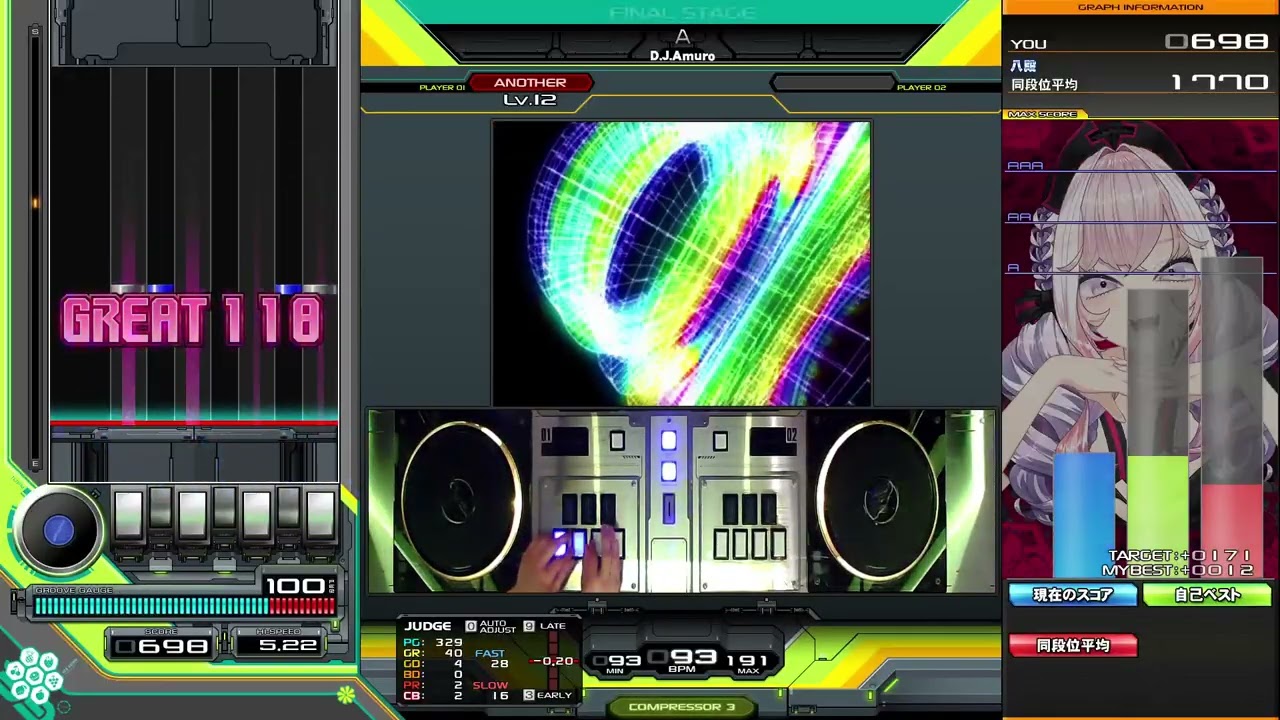Click the gauge percentage 100 readout
The width and height of the screenshot is (1280, 720).
click(x=296, y=586)
